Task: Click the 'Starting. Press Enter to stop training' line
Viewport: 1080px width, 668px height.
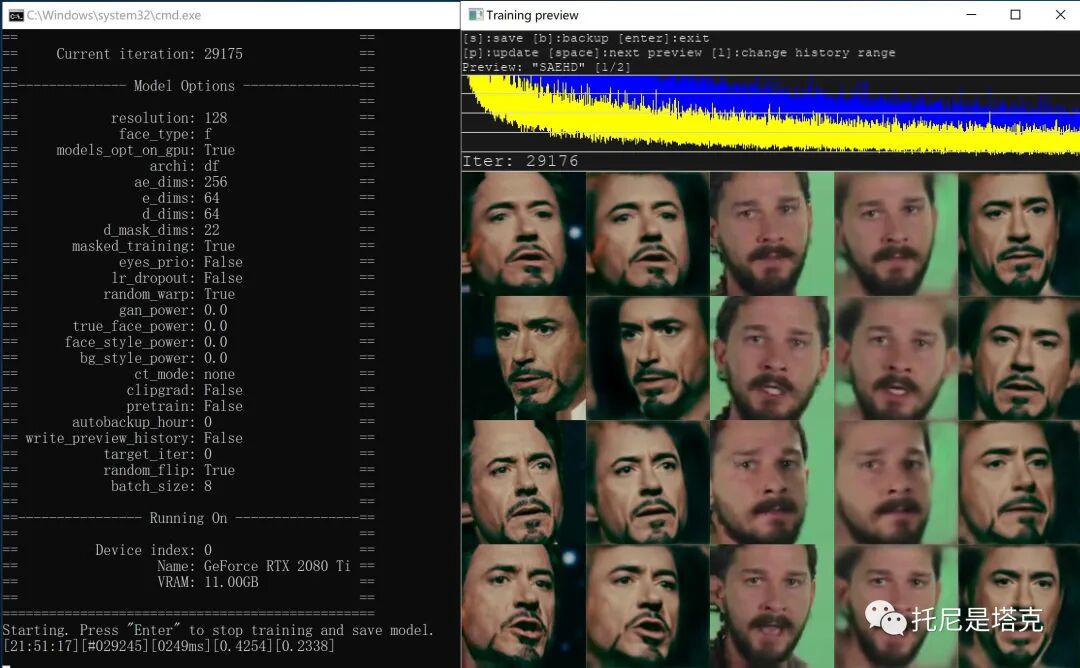Action: click(218, 630)
